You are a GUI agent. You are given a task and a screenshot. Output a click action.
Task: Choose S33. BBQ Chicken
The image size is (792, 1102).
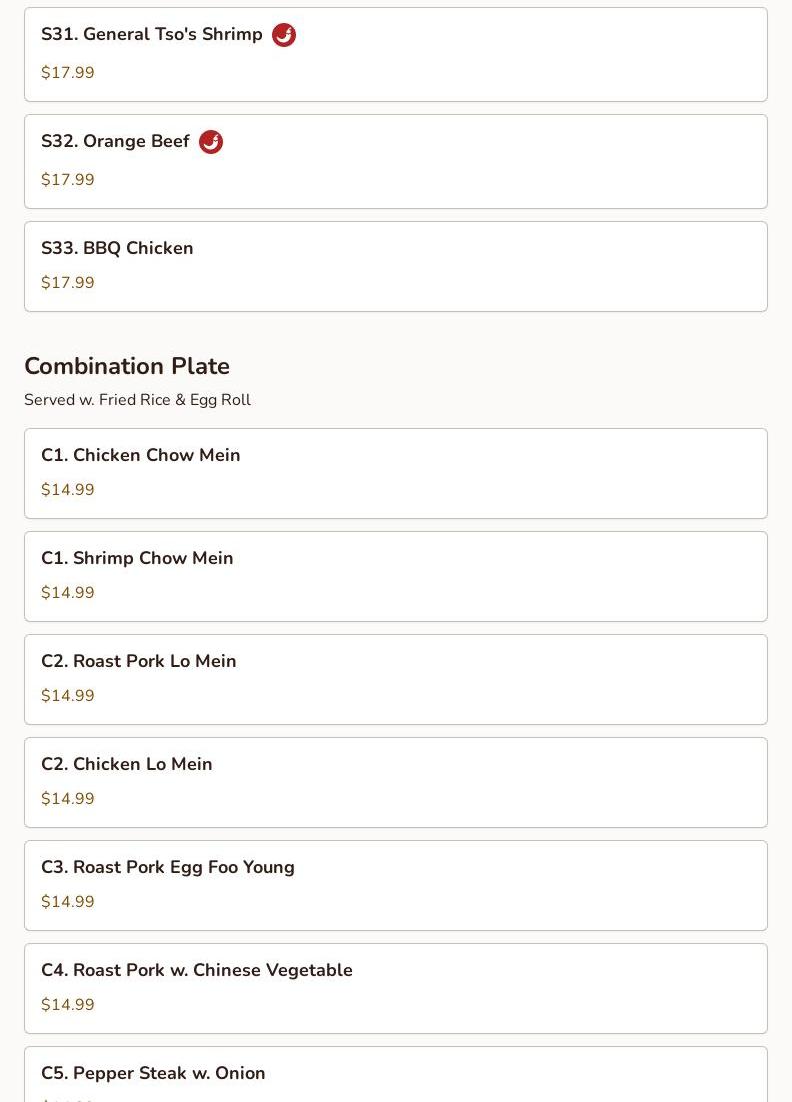117,248
